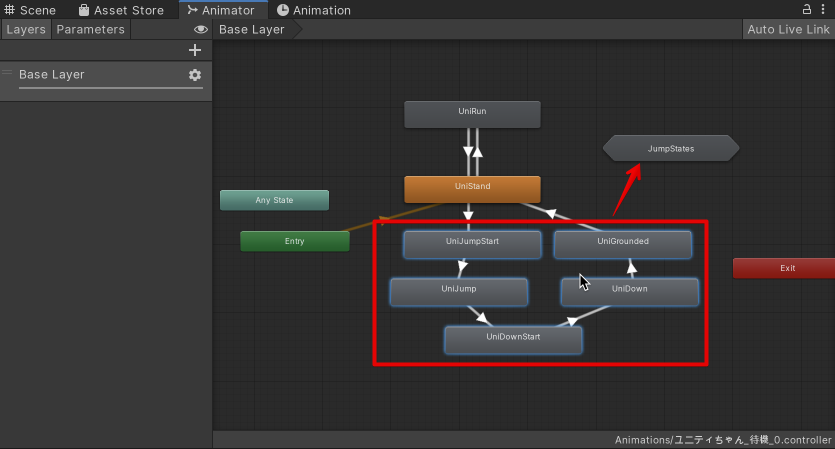Toggle the Auto Live Link button
Screen dimensions: 835x449
click(x=788, y=30)
